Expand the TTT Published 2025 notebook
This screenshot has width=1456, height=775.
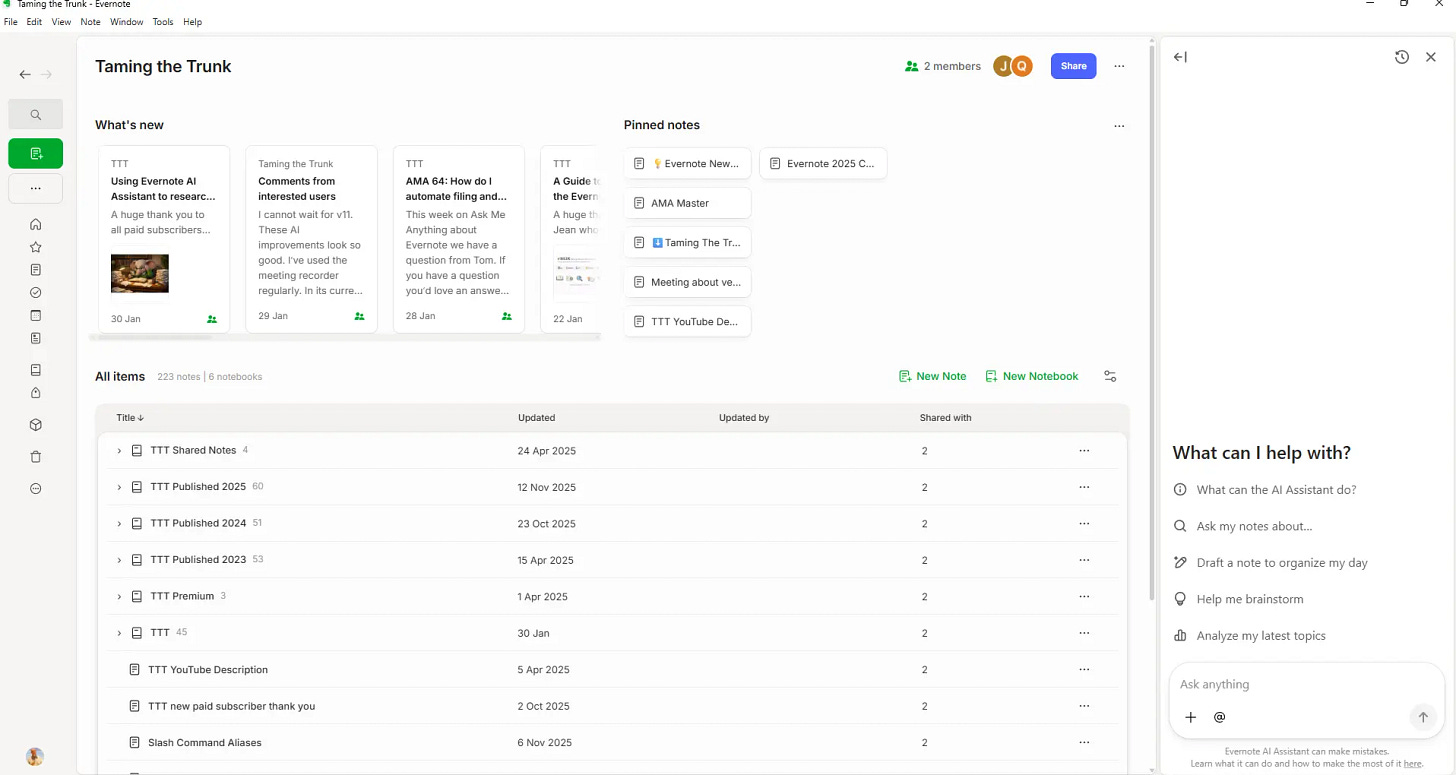coord(119,487)
